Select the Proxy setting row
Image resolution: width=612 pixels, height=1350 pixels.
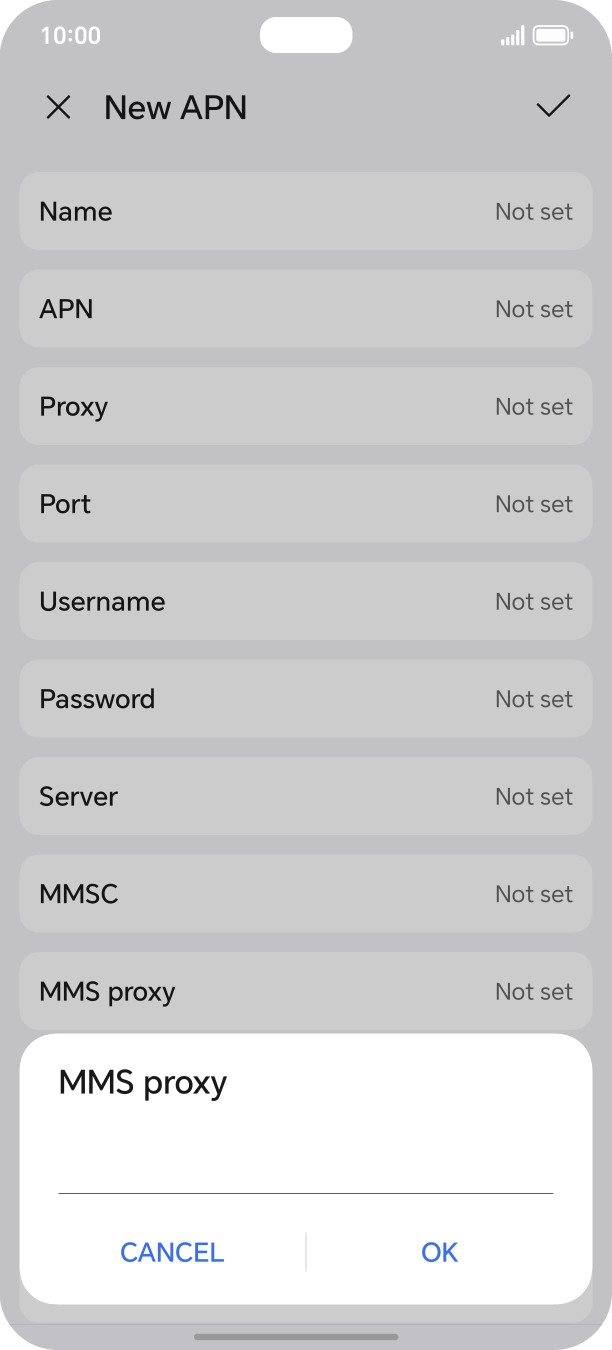pyautogui.click(x=305, y=406)
